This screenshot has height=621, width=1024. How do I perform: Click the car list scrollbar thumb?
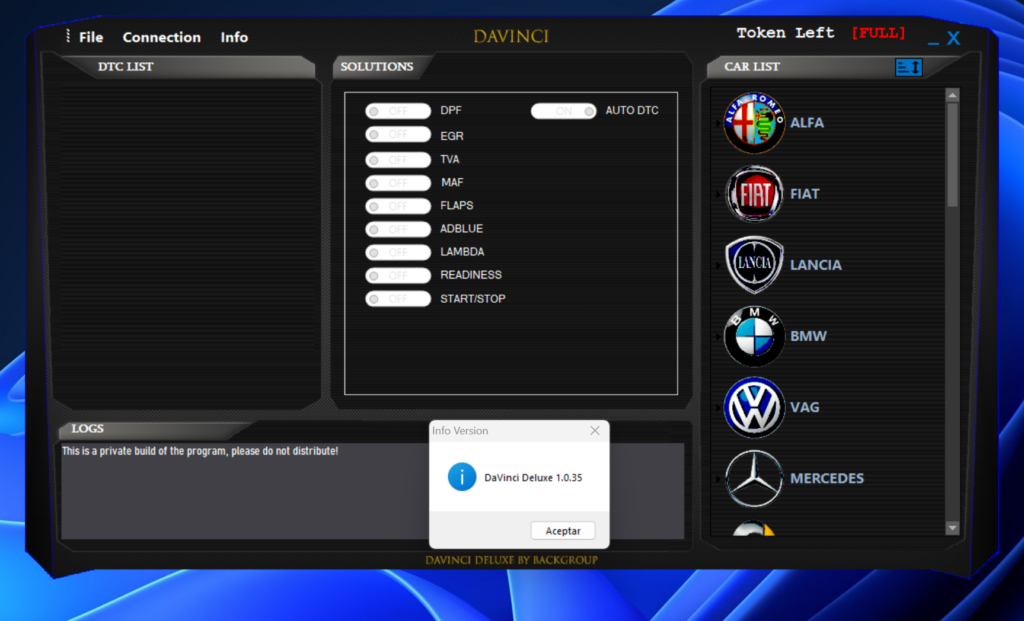click(x=952, y=154)
